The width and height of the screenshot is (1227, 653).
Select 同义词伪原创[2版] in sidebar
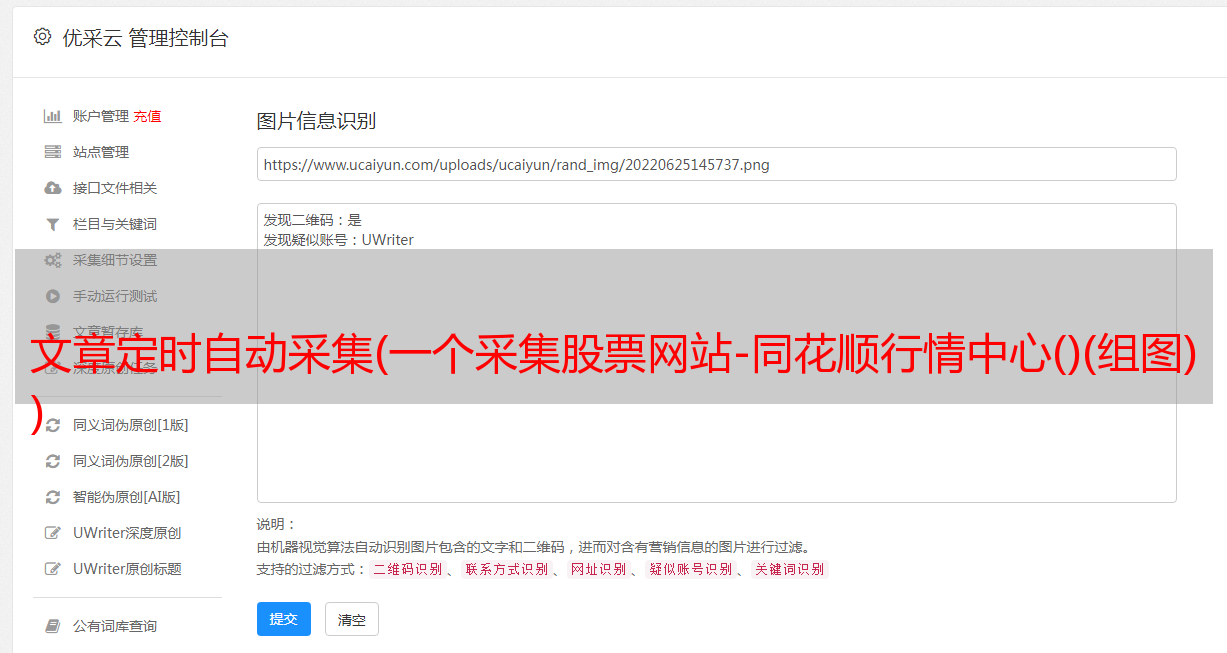tap(131, 461)
